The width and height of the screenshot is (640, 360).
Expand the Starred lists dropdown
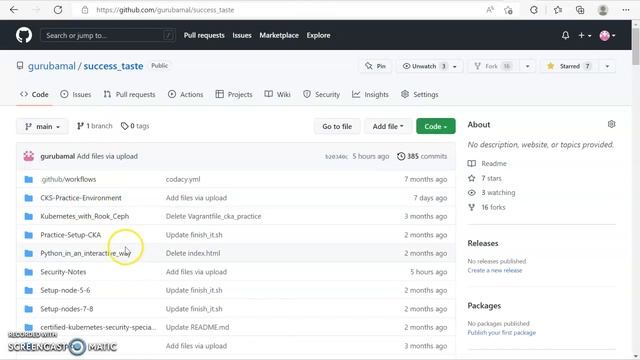[607, 66]
